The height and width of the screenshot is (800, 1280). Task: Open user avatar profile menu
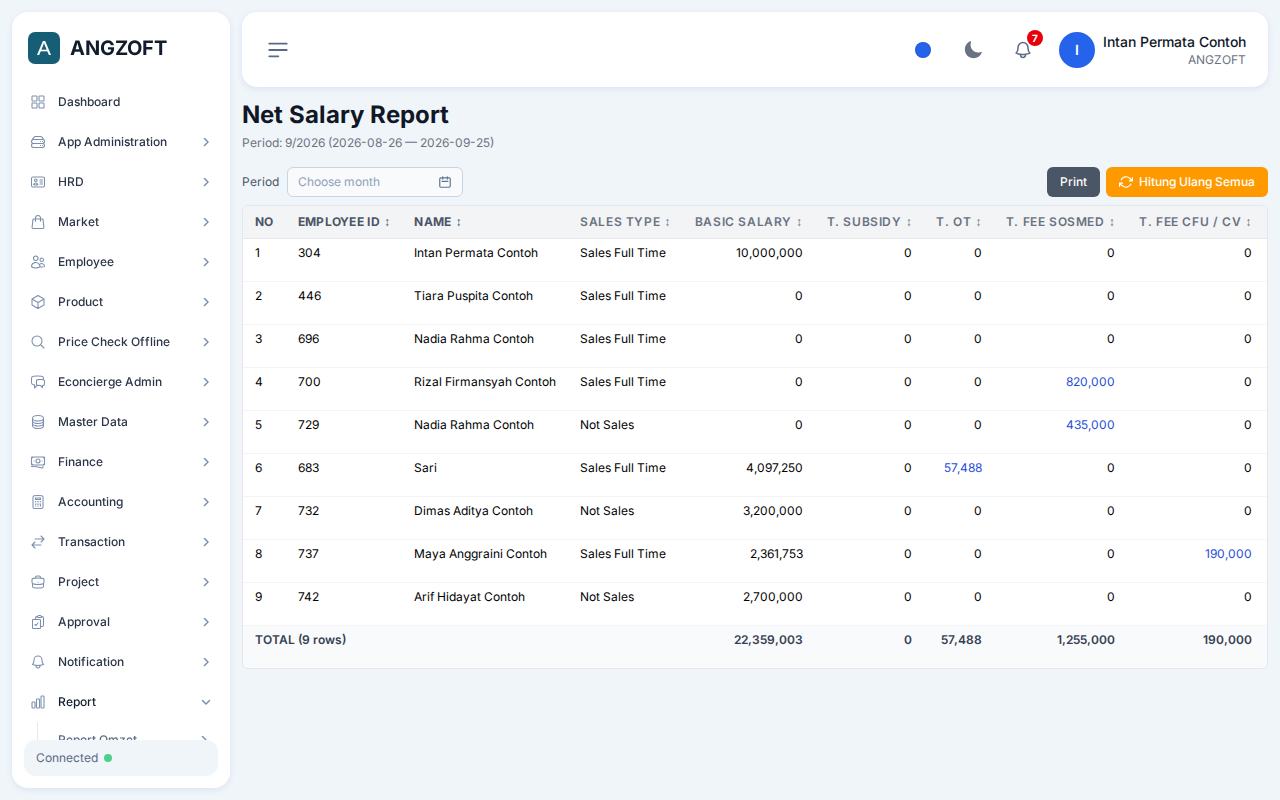(1077, 50)
